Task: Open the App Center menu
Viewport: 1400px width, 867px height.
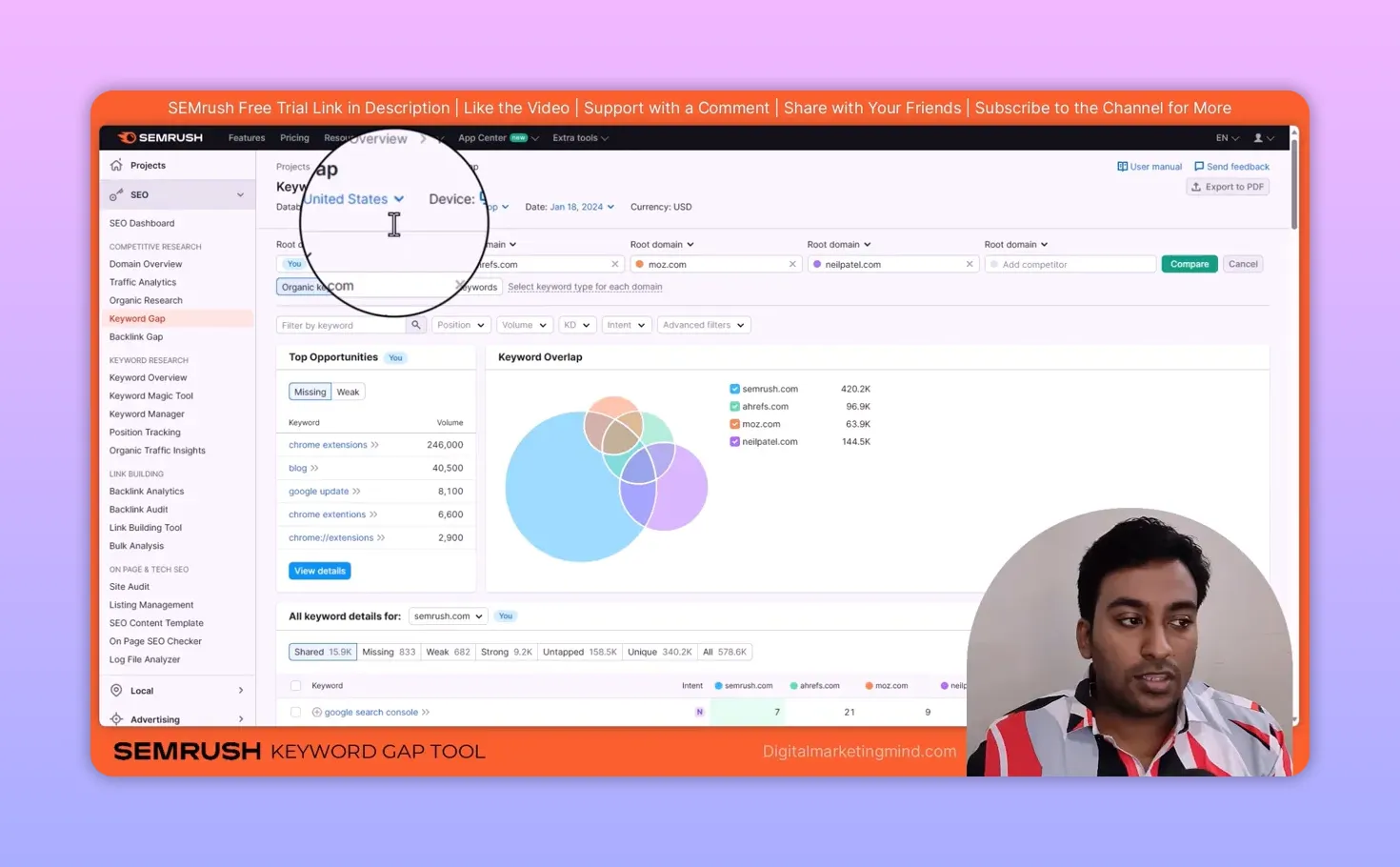Action: [498, 138]
